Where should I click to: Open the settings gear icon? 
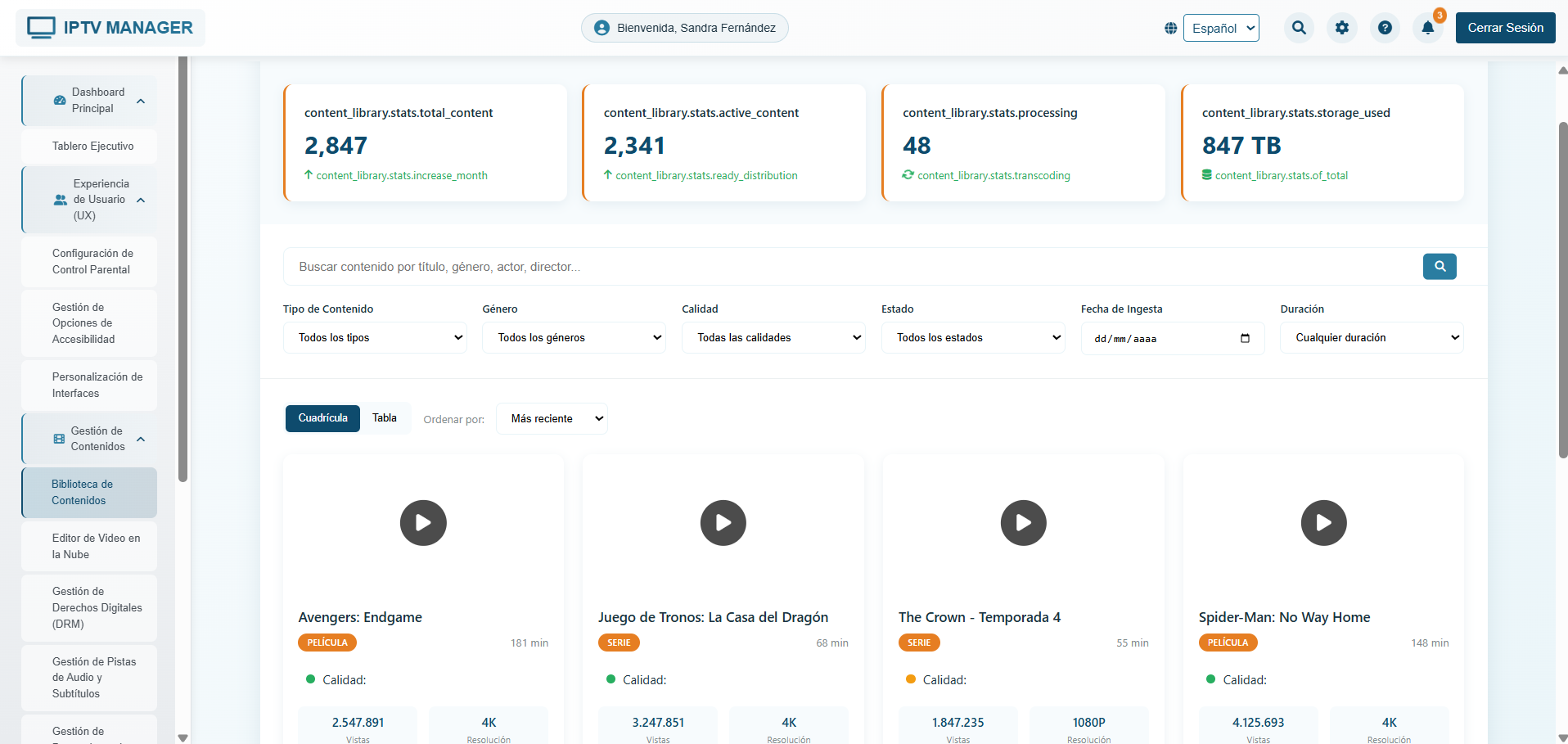(x=1342, y=27)
